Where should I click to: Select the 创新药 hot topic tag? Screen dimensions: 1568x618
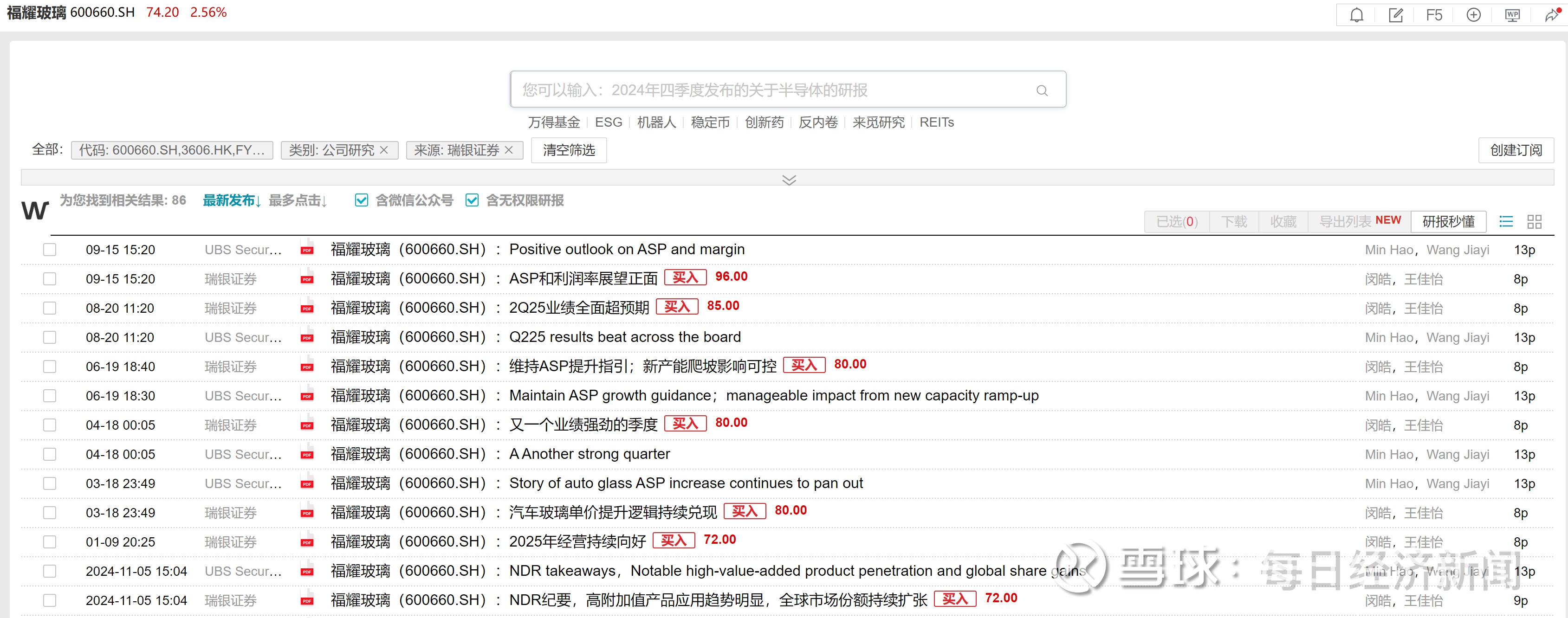tap(764, 122)
